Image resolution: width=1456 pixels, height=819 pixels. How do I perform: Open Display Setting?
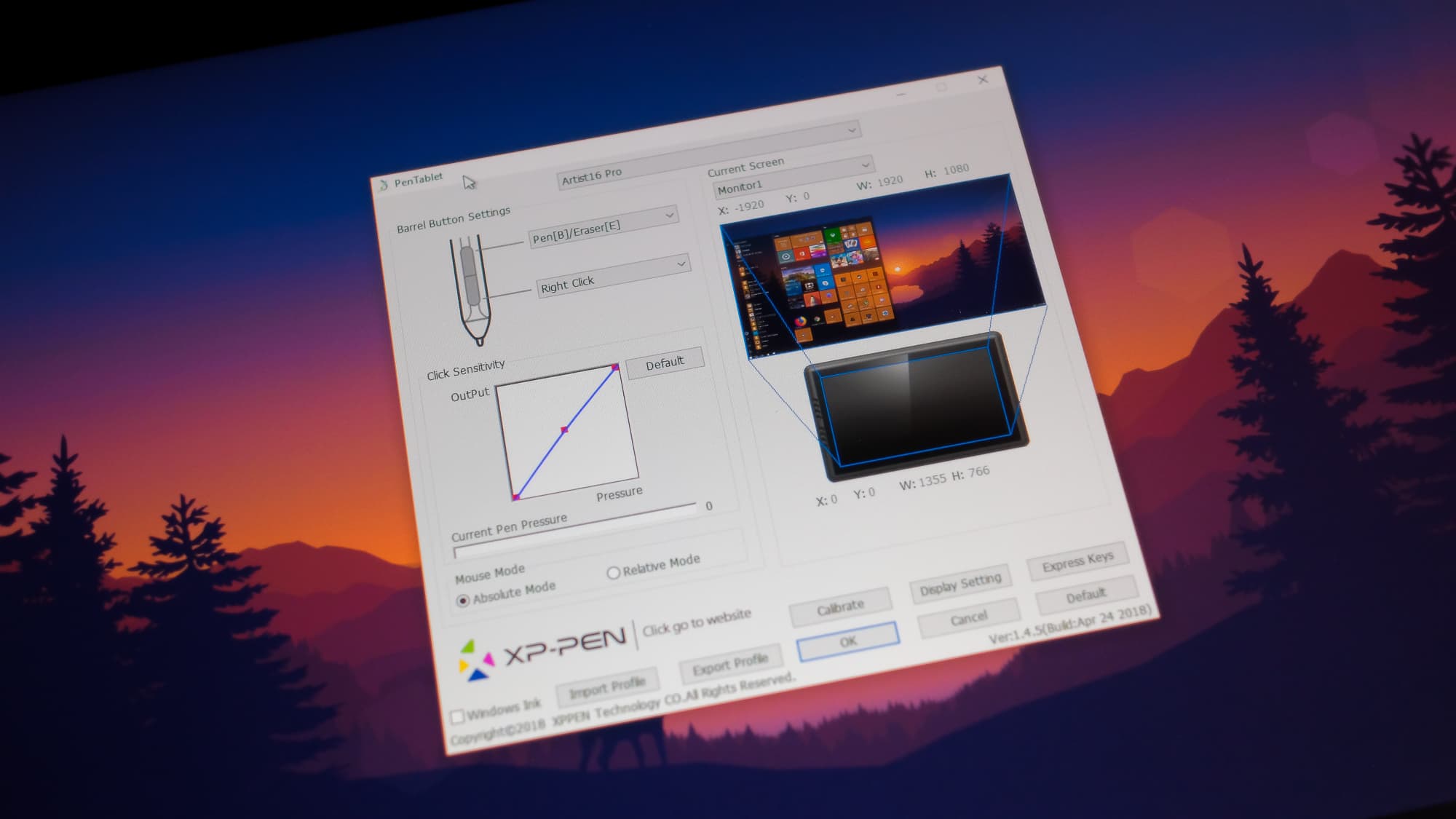point(960,584)
